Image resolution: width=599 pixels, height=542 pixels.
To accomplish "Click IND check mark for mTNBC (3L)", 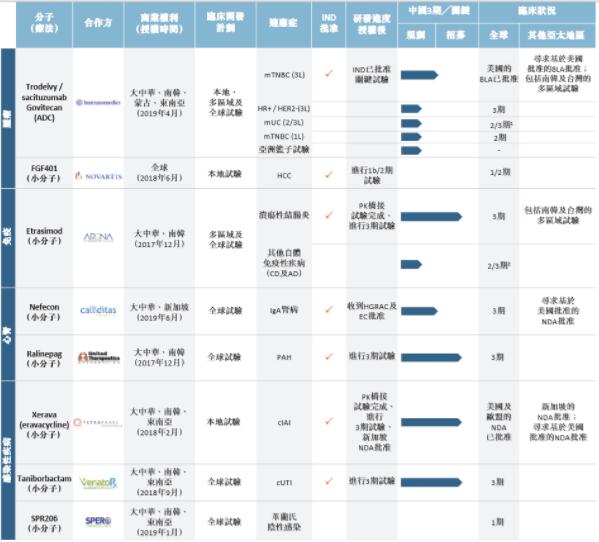I will [x=329, y=74].
